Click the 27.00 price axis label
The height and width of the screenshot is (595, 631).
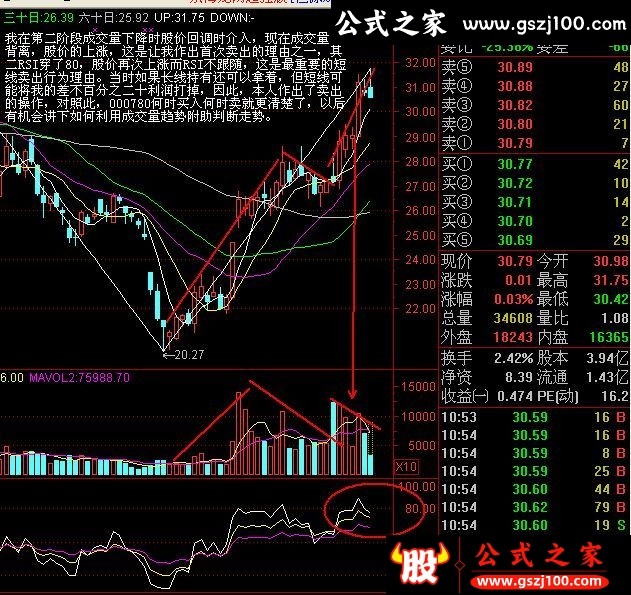pyautogui.click(x=421, y=186)
